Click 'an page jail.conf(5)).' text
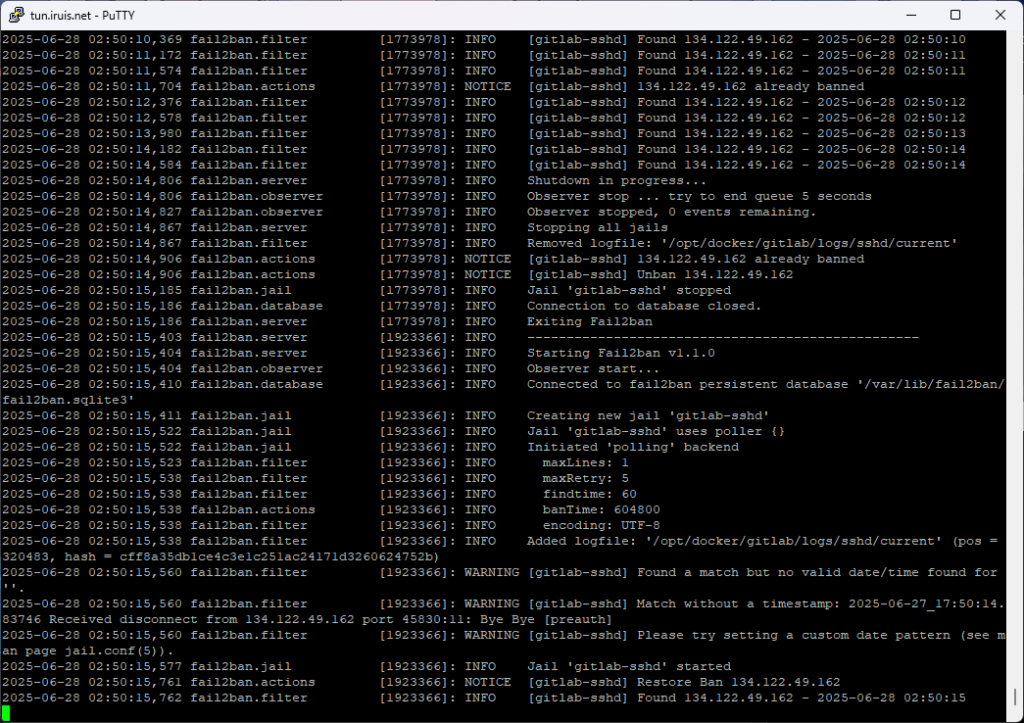The width and height of the screenshot is (1024, 723). [x=88, y=651]
